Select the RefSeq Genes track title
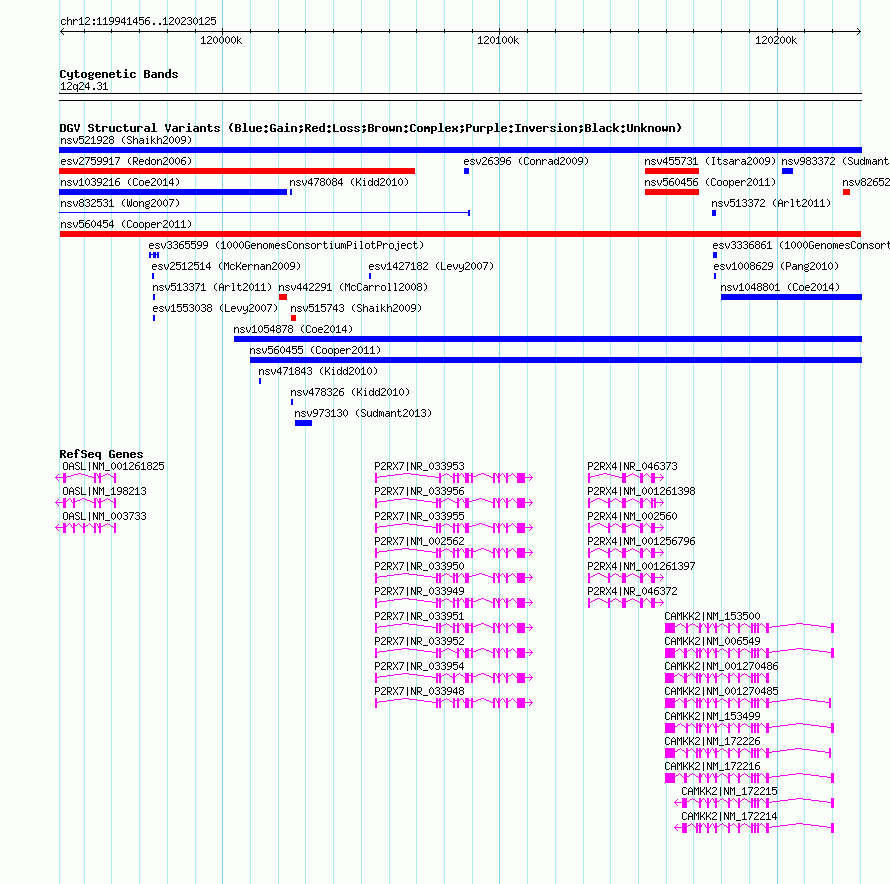This screenshot has height=884, width=890. coord(101,454)
